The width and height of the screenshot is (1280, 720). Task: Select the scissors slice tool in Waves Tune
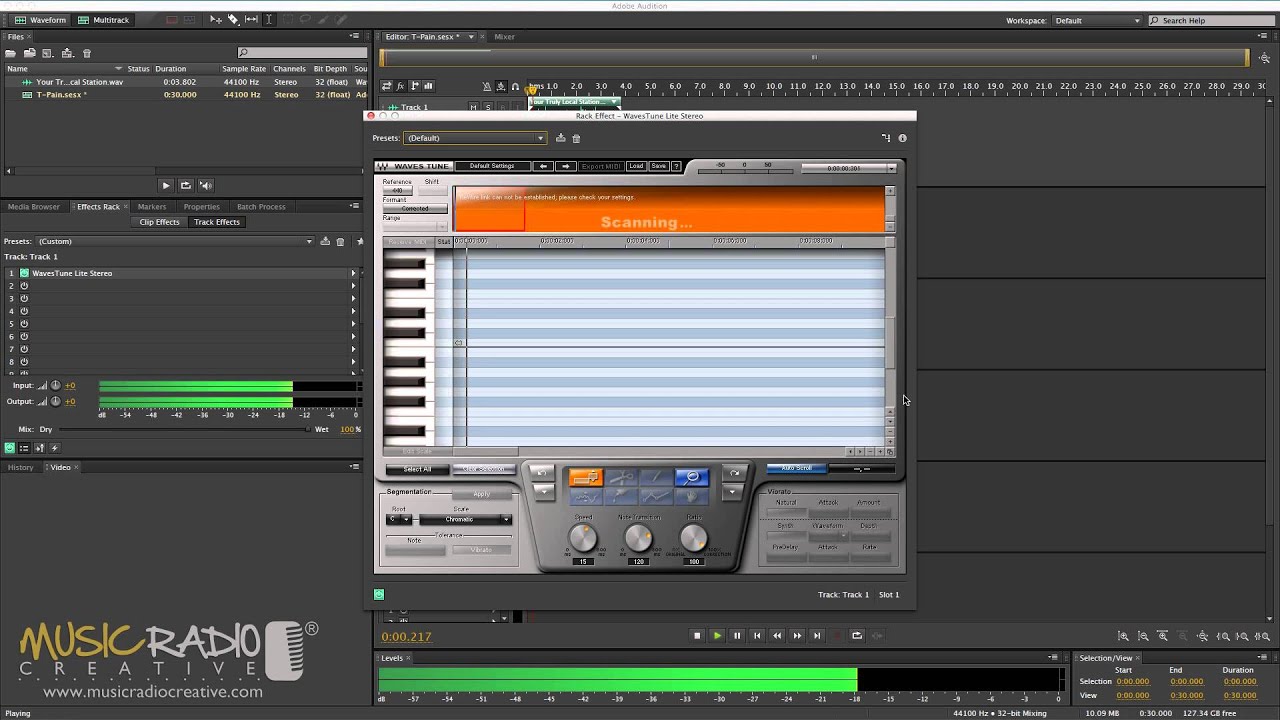point(621,477)
